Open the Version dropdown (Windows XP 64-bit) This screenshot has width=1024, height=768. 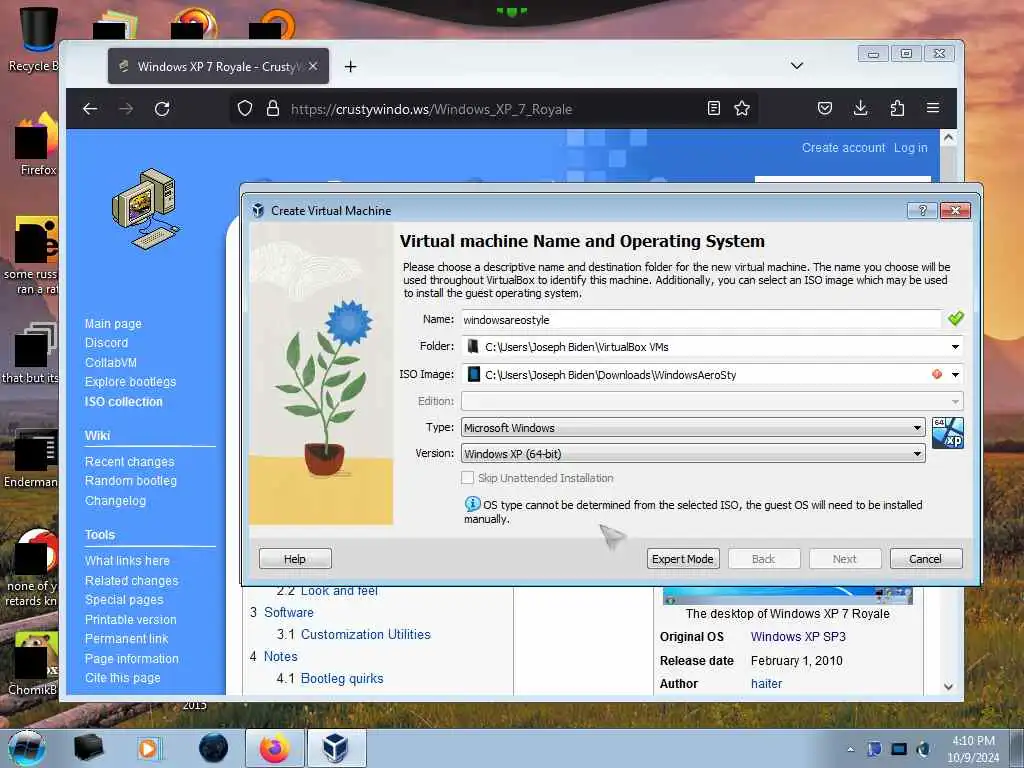point(693,453)
